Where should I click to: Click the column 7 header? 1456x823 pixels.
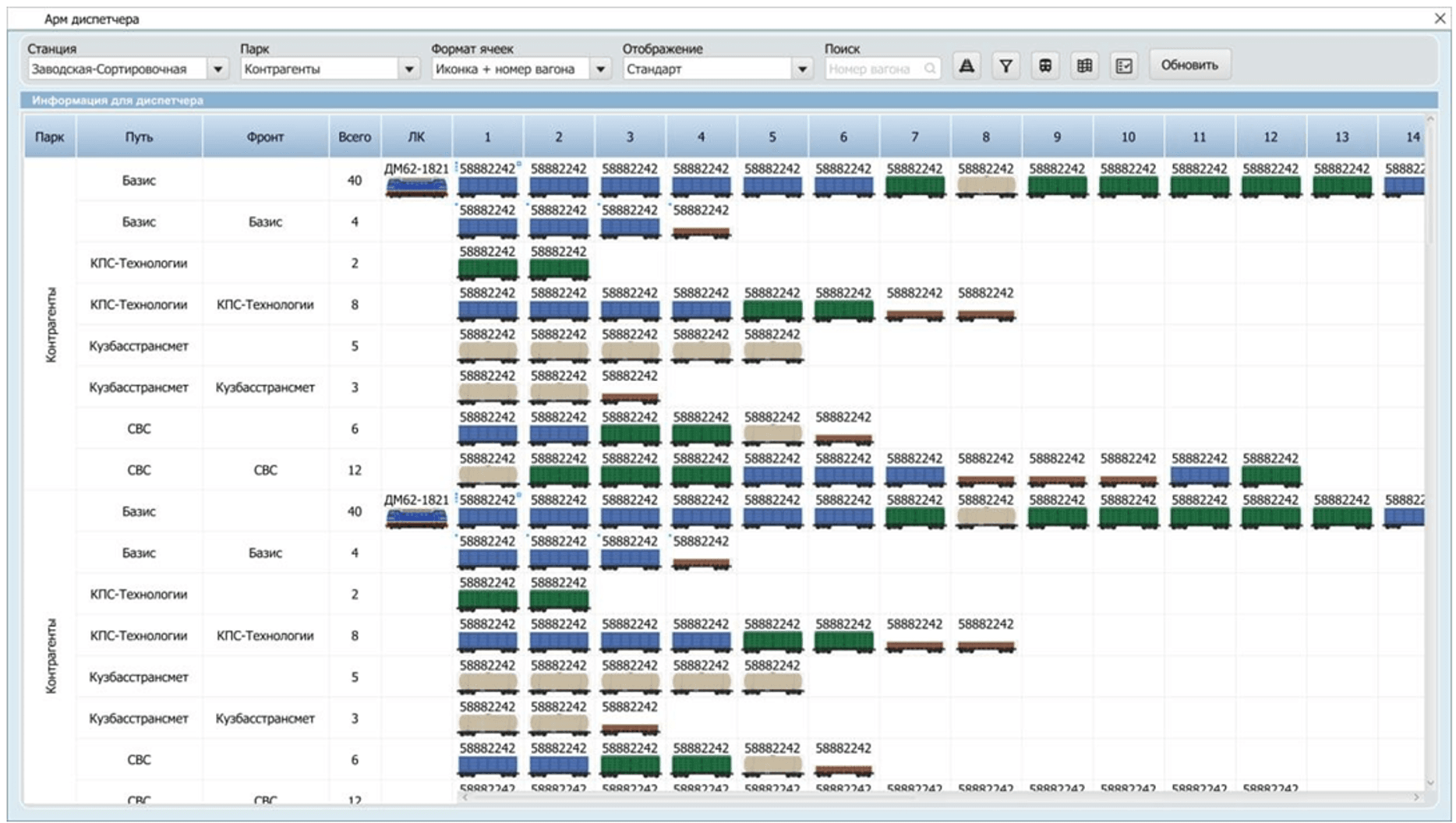point(915,136)
